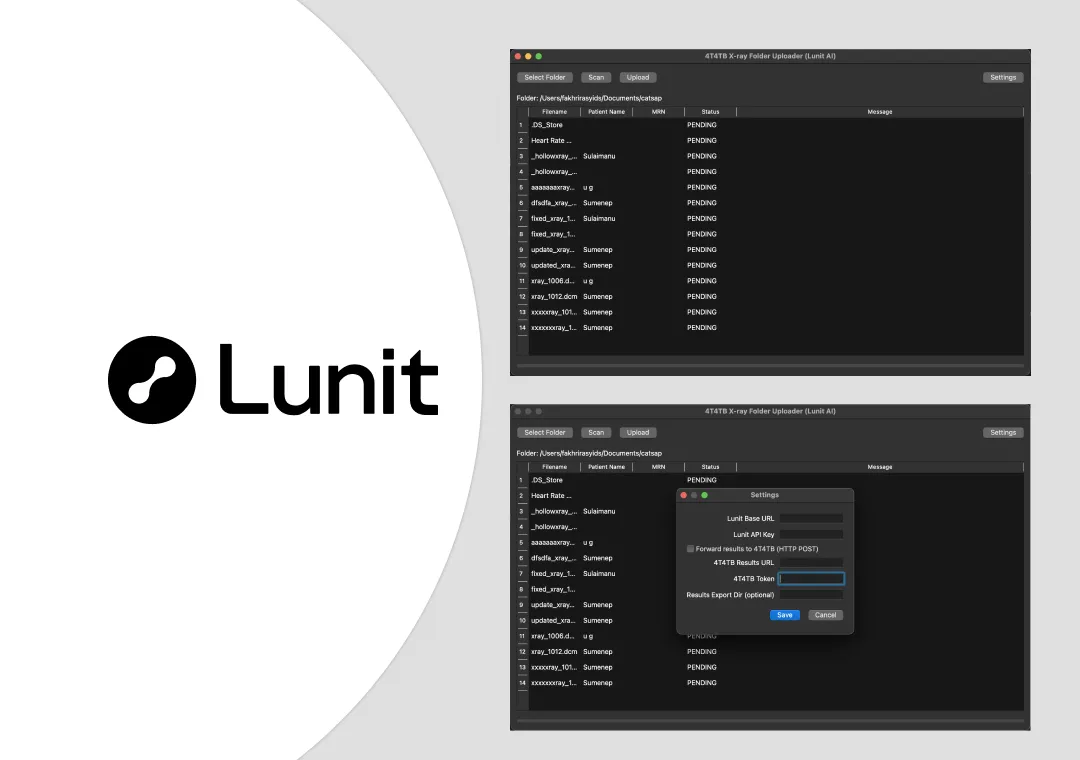This screenshot has height=760, width=1080.
Task: Select row 7 fixed_xray with Sulaimanu in upper window
Action: (x=770, y=218)
